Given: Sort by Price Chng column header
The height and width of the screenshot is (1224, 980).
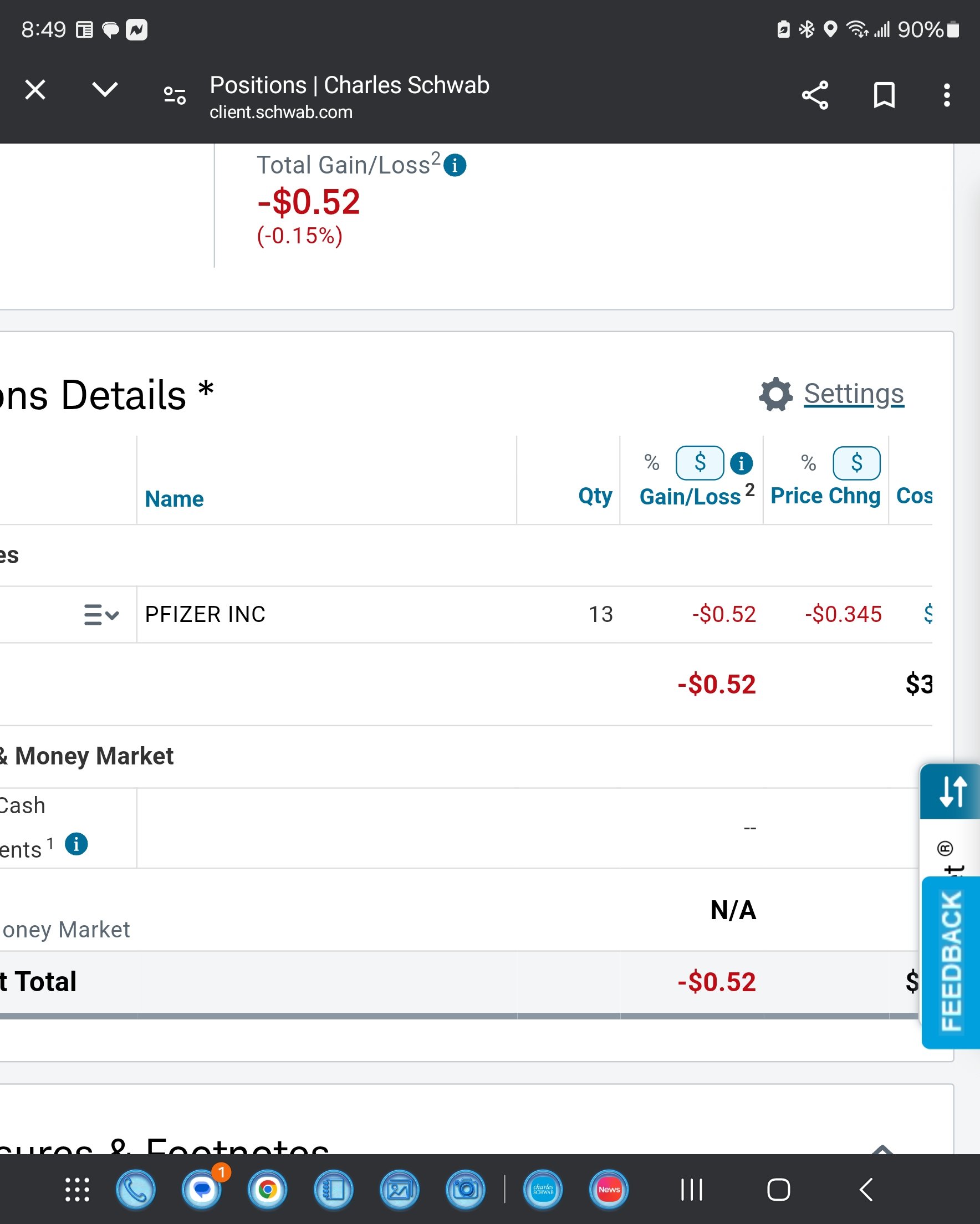Looking at the screenshot, I should (x=825, y=496).
